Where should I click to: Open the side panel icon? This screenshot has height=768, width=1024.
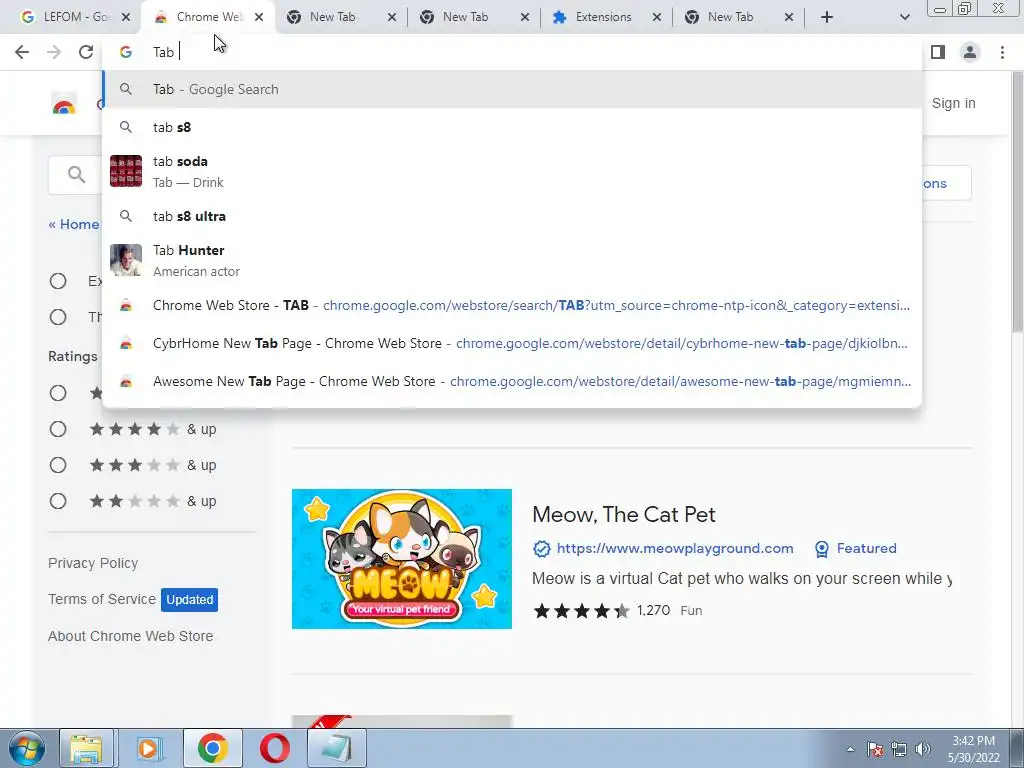(938, 52)
